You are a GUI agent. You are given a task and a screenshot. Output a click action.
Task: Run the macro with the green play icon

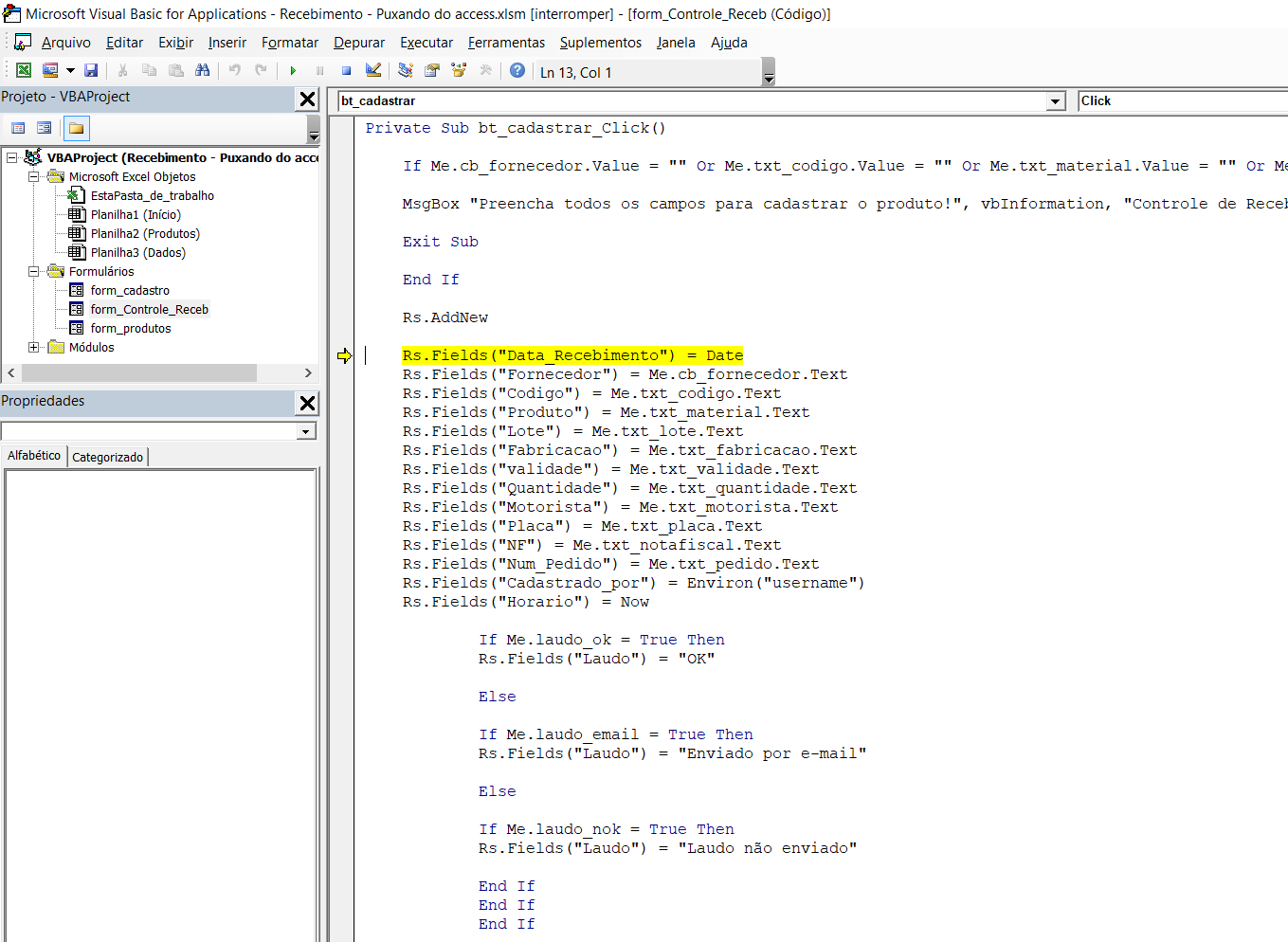coord(293,71)
